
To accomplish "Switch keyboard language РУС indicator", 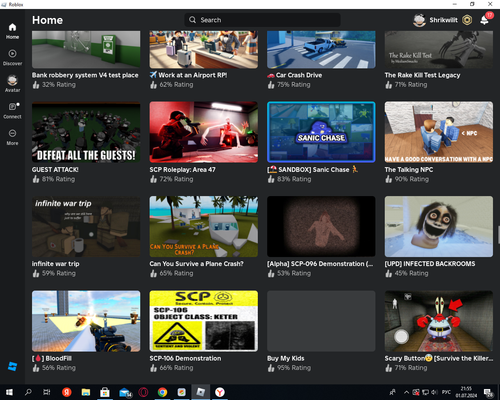I will click(x=446, y=392).
